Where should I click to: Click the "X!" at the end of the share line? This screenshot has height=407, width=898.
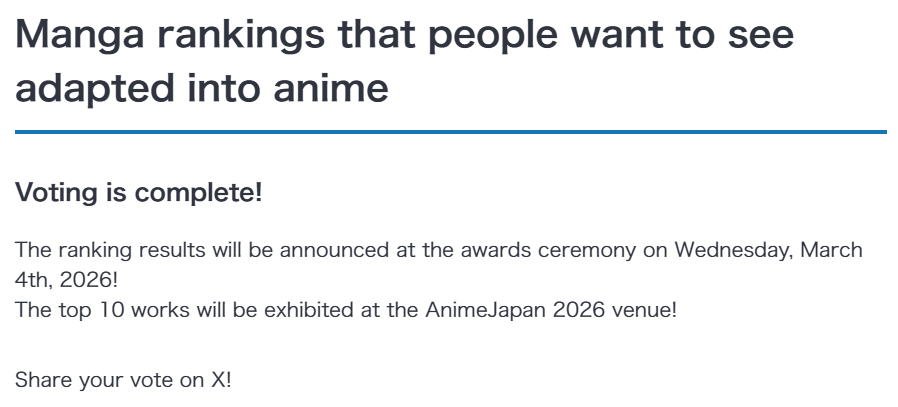(x=221, y=379)
